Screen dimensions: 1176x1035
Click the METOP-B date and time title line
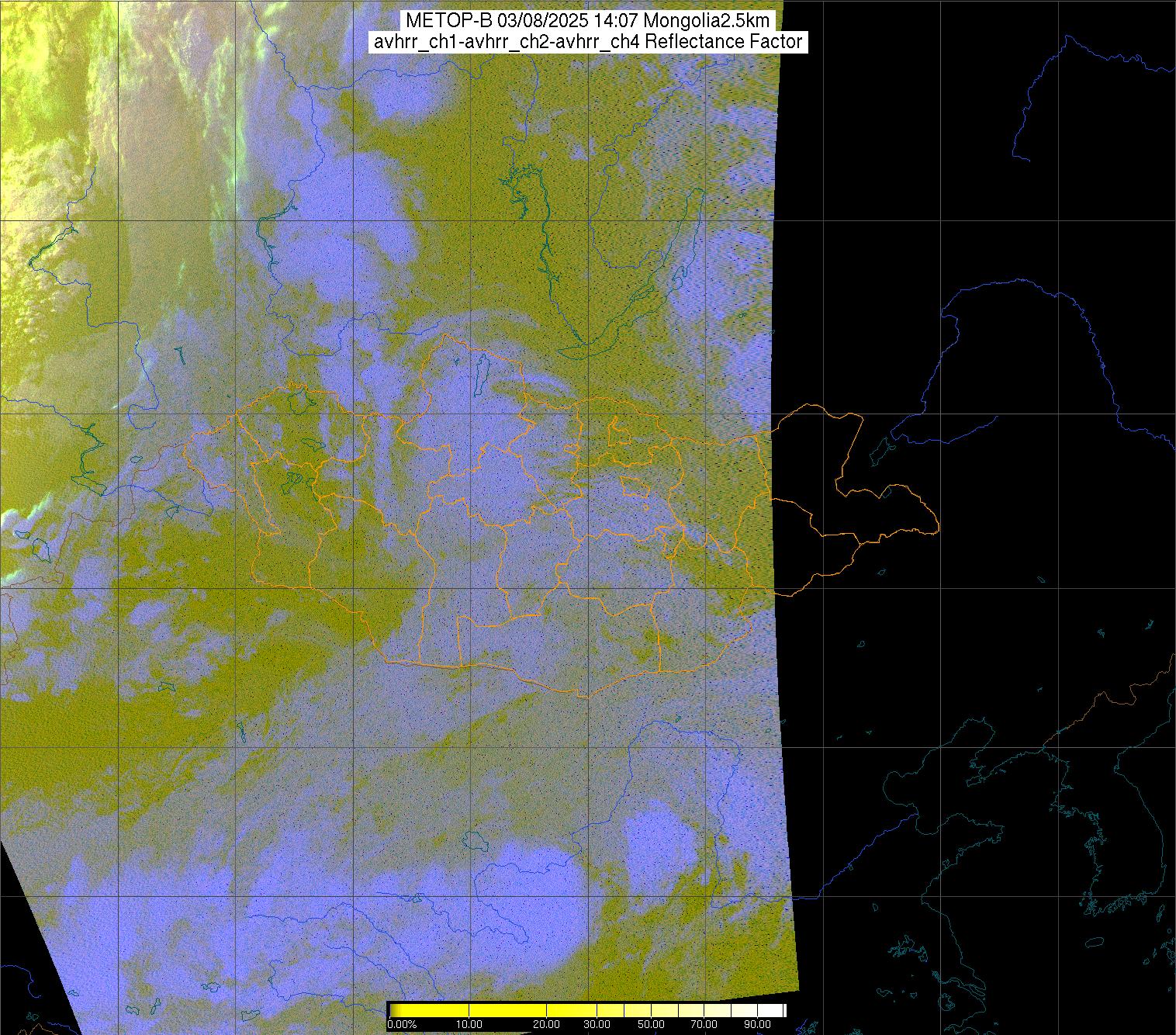tap(587, 20)
